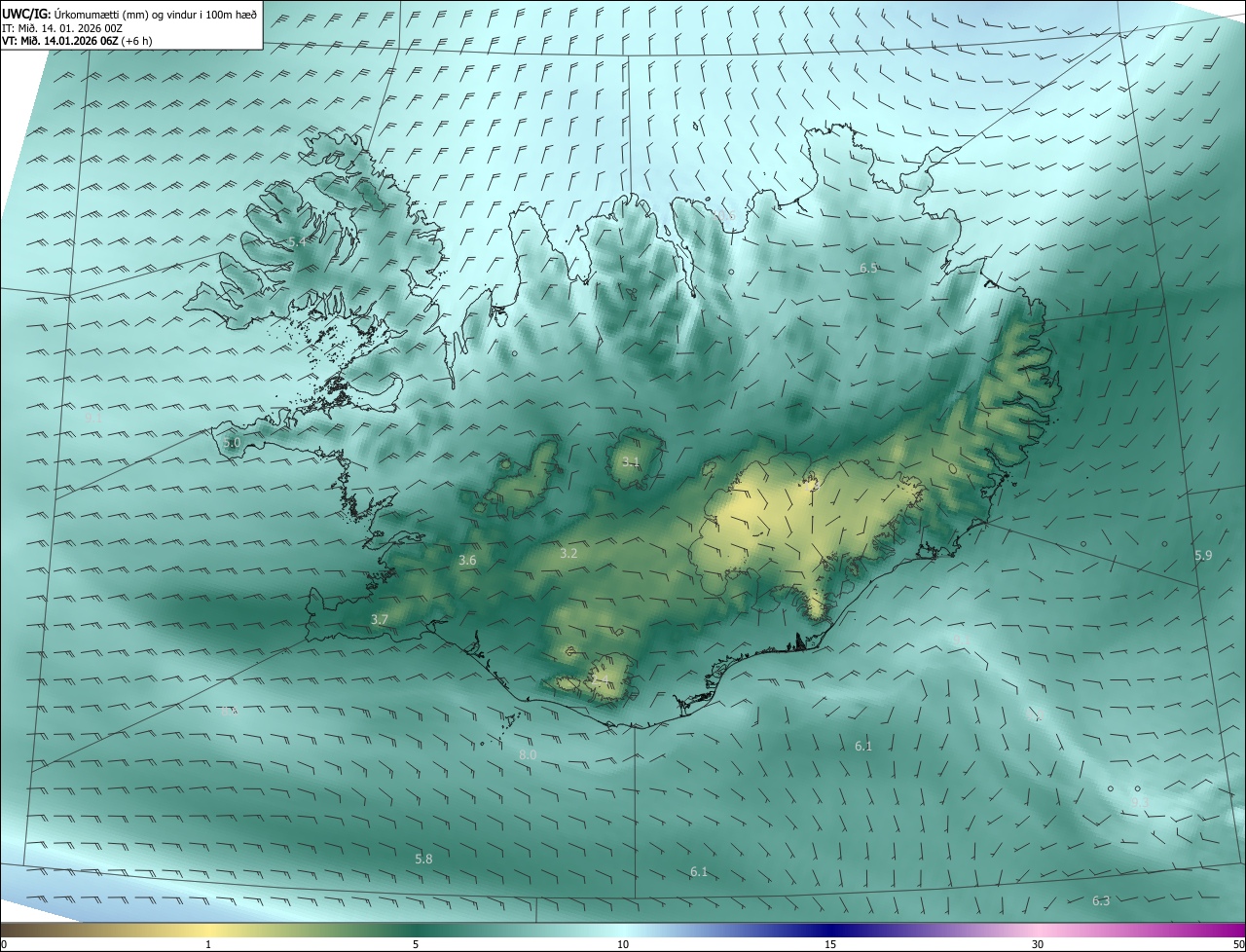Click the 3.6 value label on the map

(467, 560)
